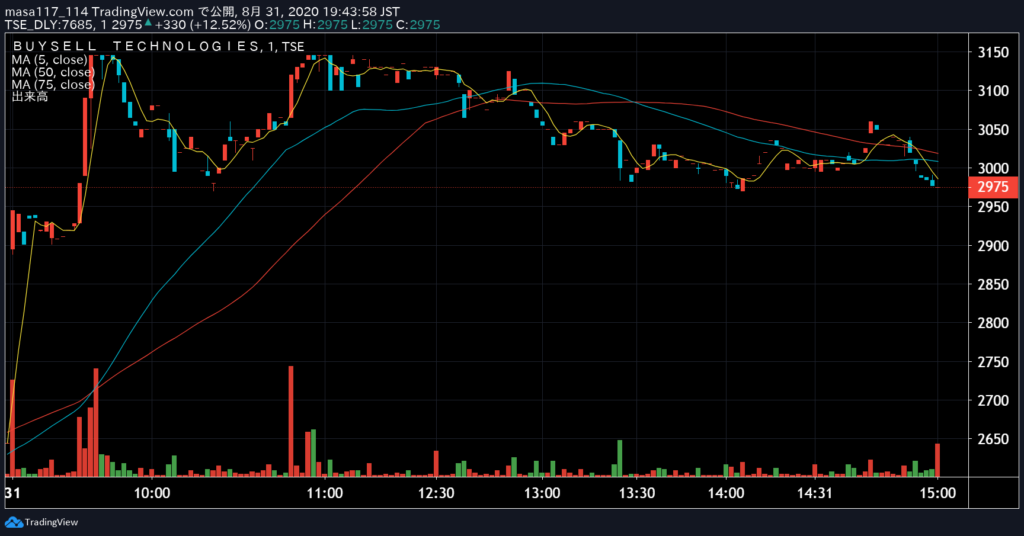1024x536 pixels.
Task: Click the 2950 price axis label
Action: pyautogui.click(x=993, y=207)
